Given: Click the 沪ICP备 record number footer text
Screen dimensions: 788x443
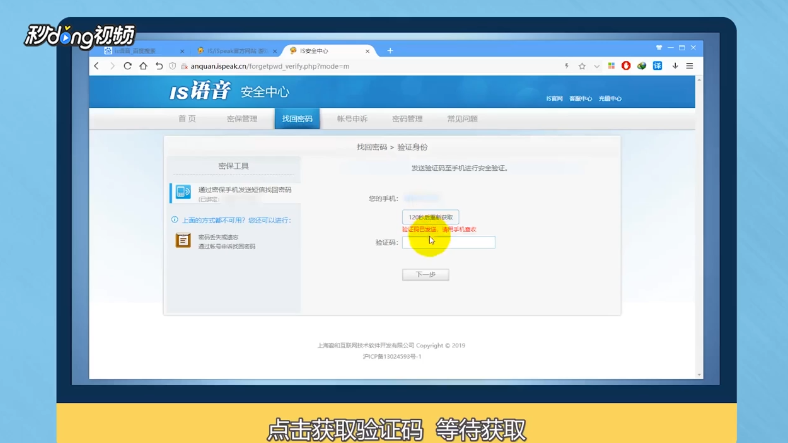Looking at the screenshot, I should coord(392,356).
